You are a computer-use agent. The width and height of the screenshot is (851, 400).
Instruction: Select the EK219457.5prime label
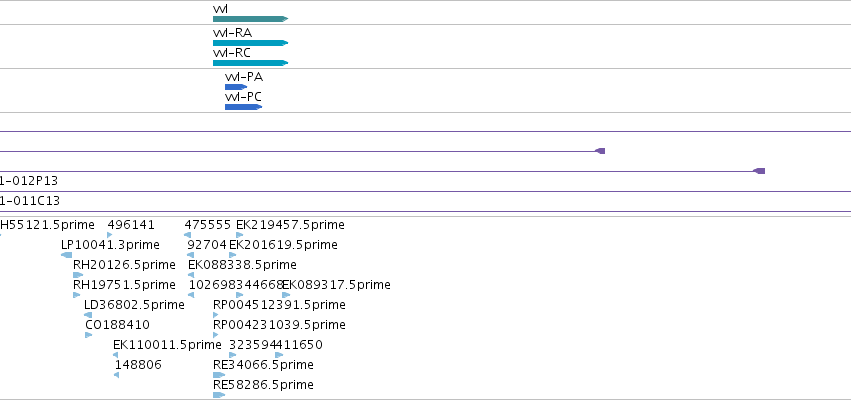click(x=290, y=225)
